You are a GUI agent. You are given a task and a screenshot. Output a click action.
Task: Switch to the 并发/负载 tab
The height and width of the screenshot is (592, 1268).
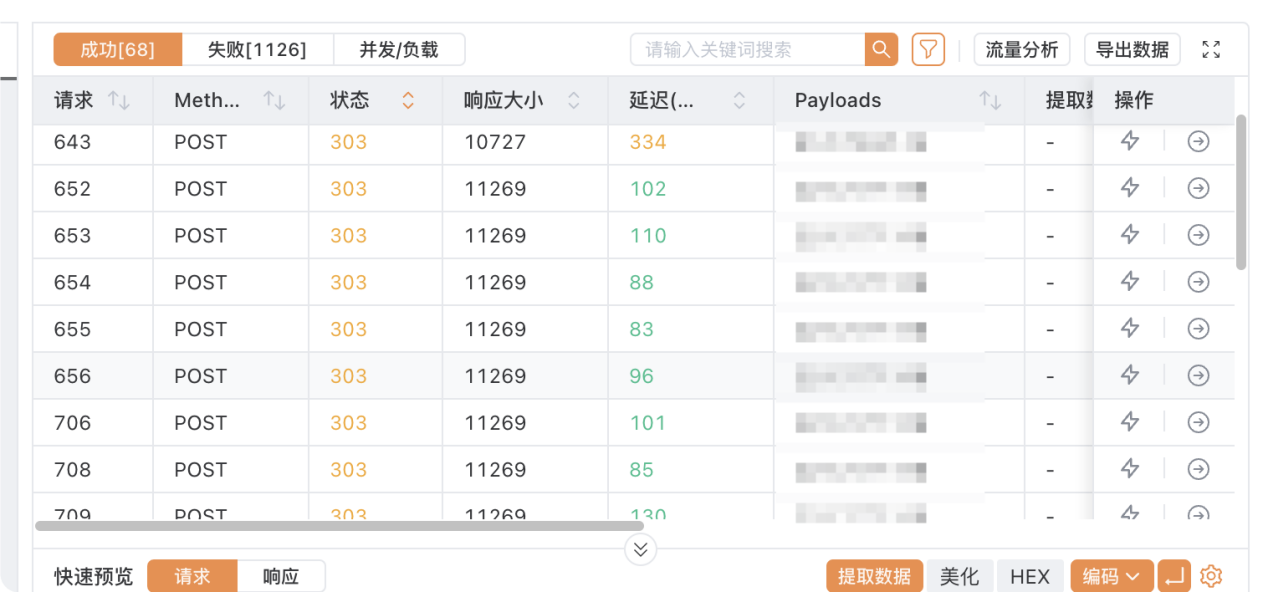(399, 49)
